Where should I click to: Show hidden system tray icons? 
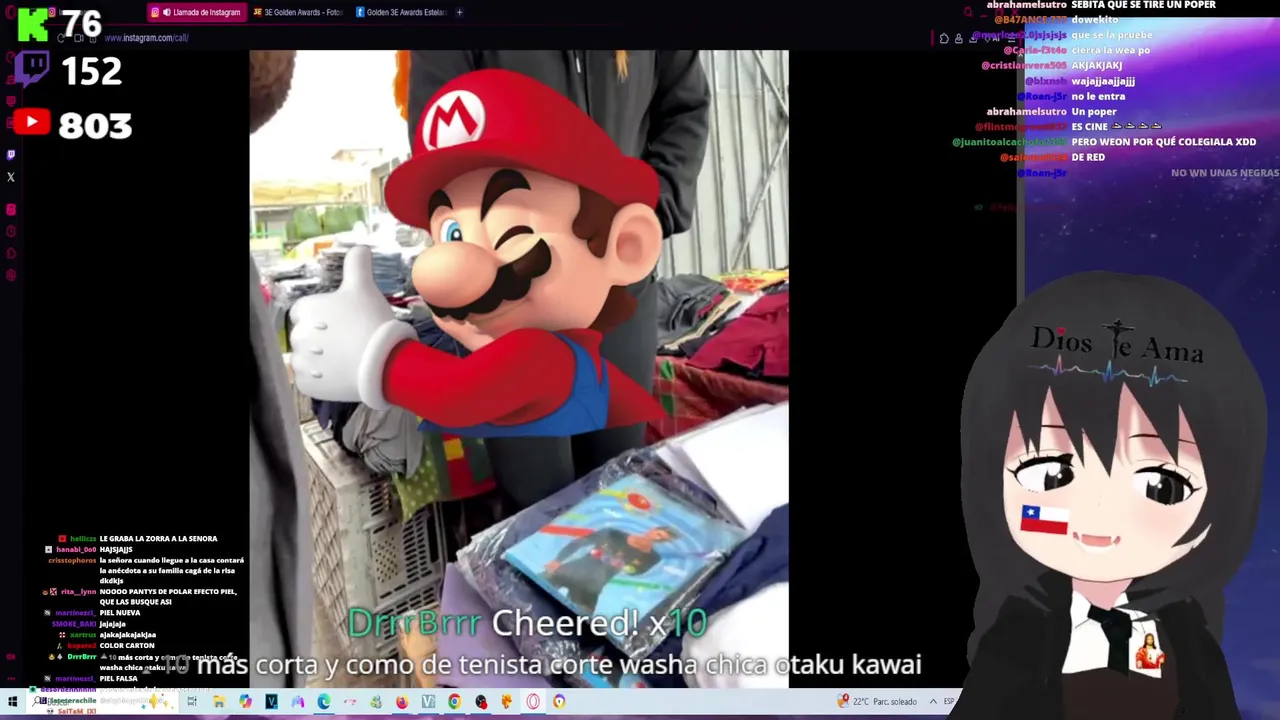point(933,702)
